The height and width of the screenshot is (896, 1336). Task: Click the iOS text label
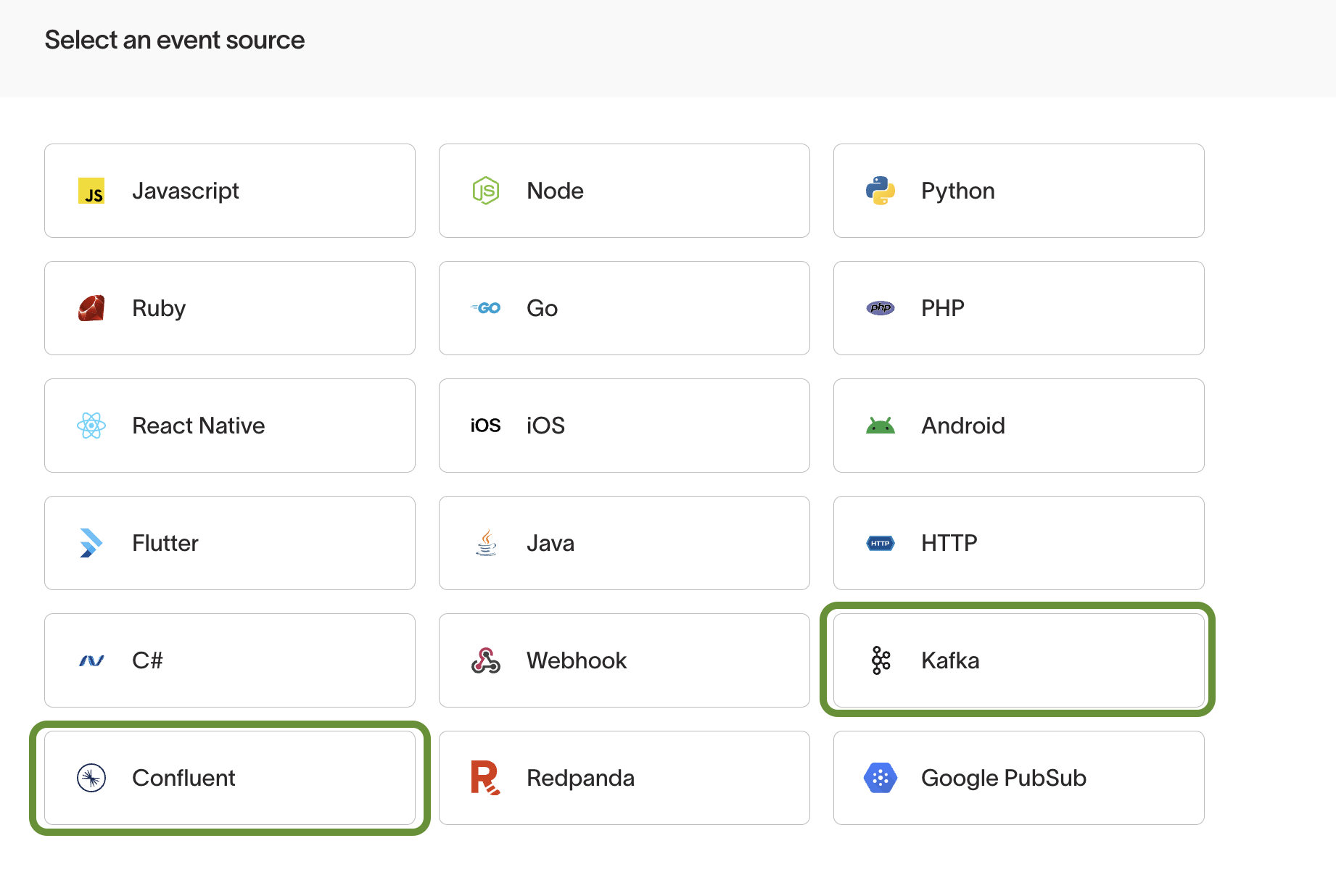click(546, 426)
